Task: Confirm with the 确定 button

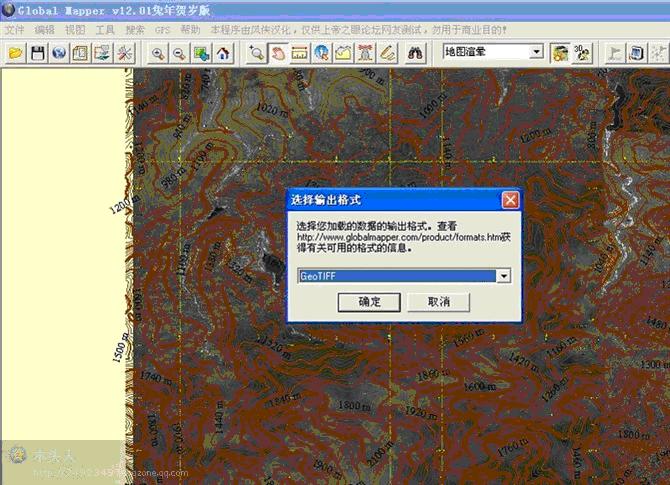Action: pyautogui.click(x=369, y=302)
